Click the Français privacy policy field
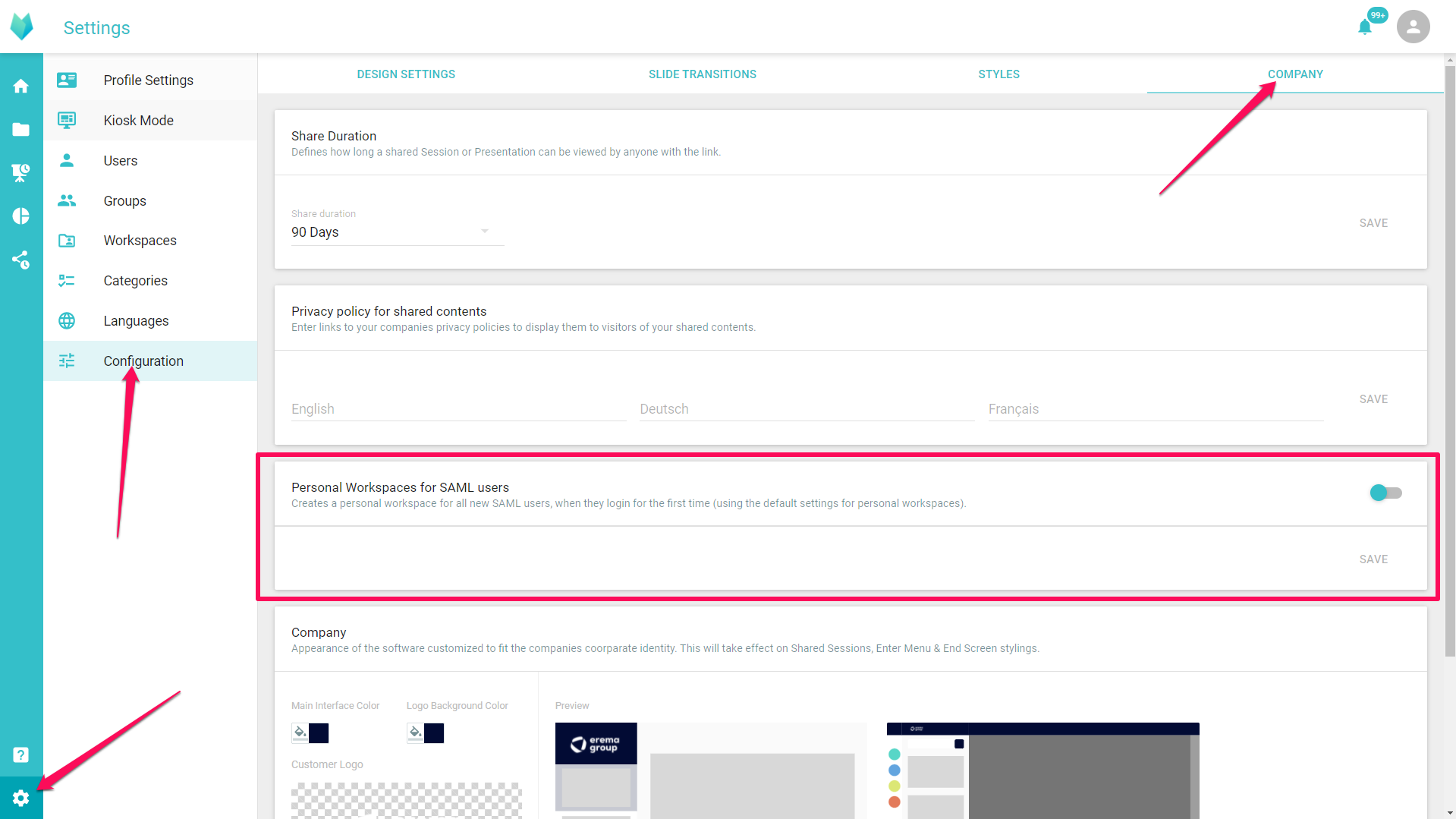 point(1156,409)
